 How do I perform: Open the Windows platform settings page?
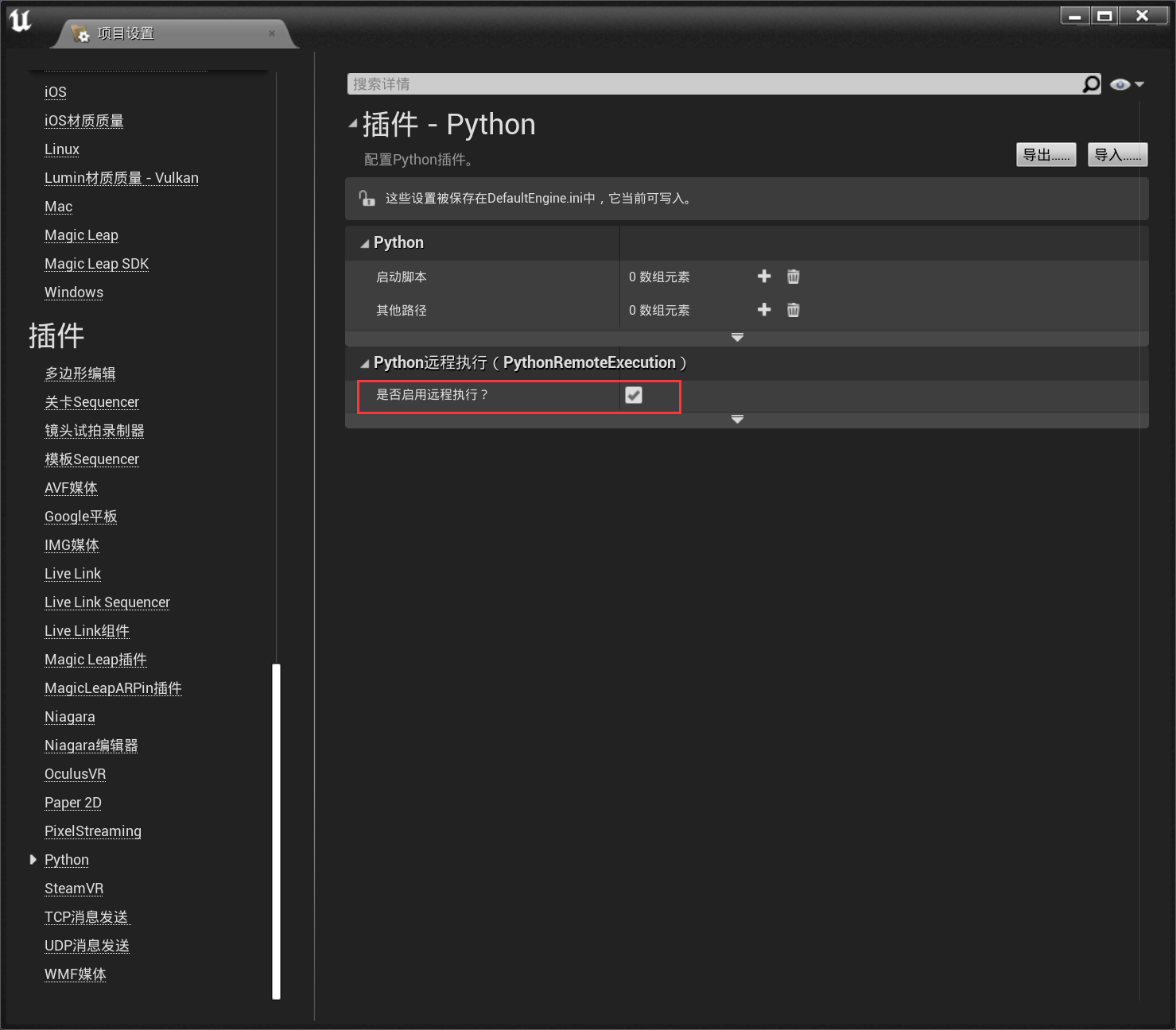click(73, 292)
